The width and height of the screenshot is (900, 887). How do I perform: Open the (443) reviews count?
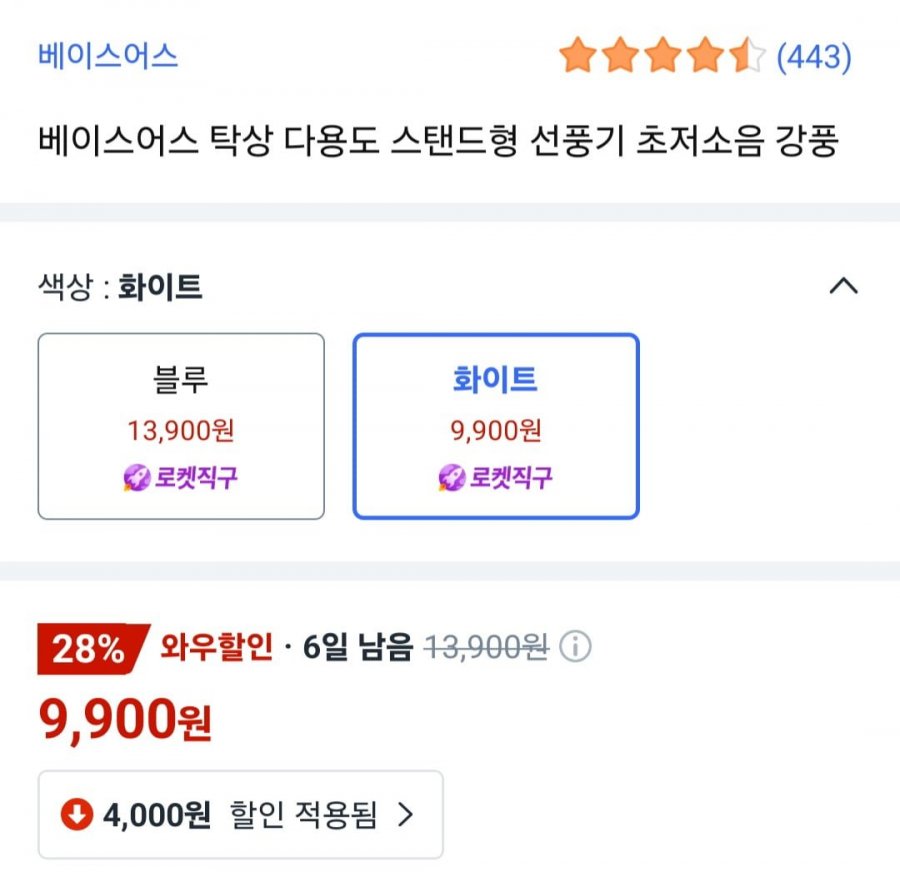[x=814, y=57]
